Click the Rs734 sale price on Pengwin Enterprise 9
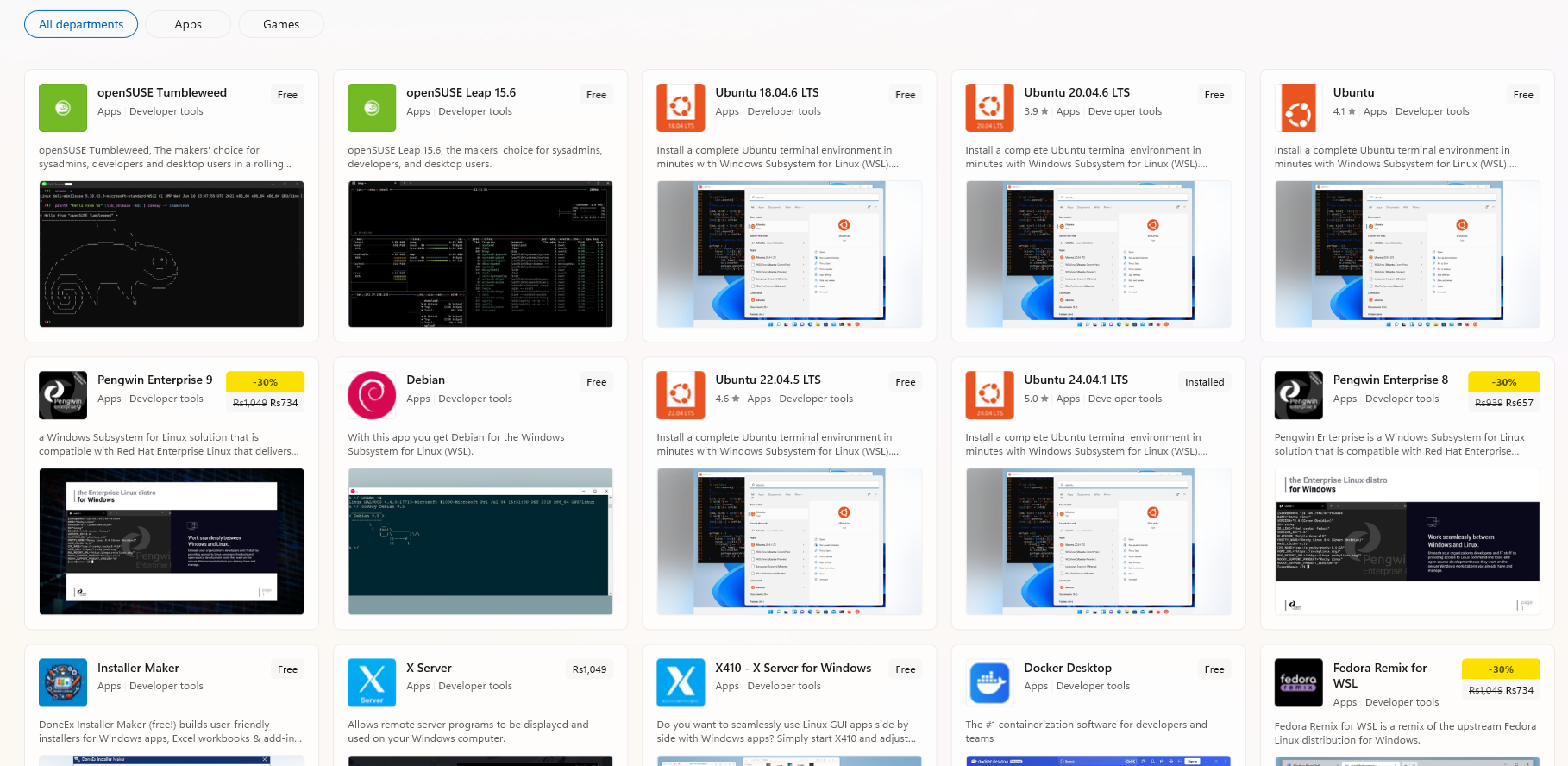Screen dimensions: 1568x766 [x=284, y=403]
